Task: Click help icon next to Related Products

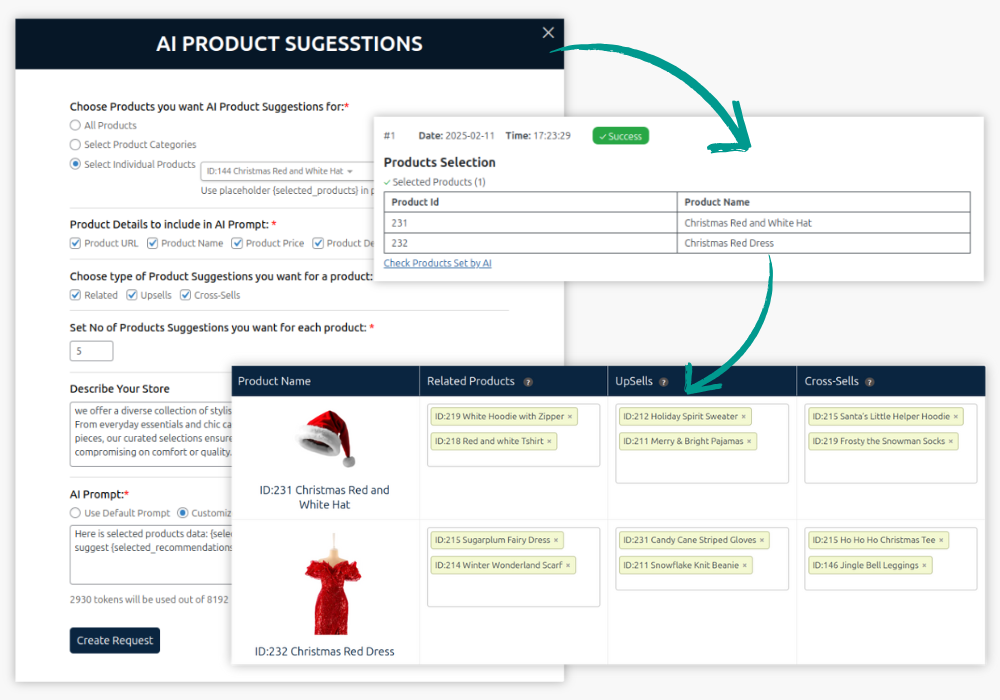Action: [528, 382]
